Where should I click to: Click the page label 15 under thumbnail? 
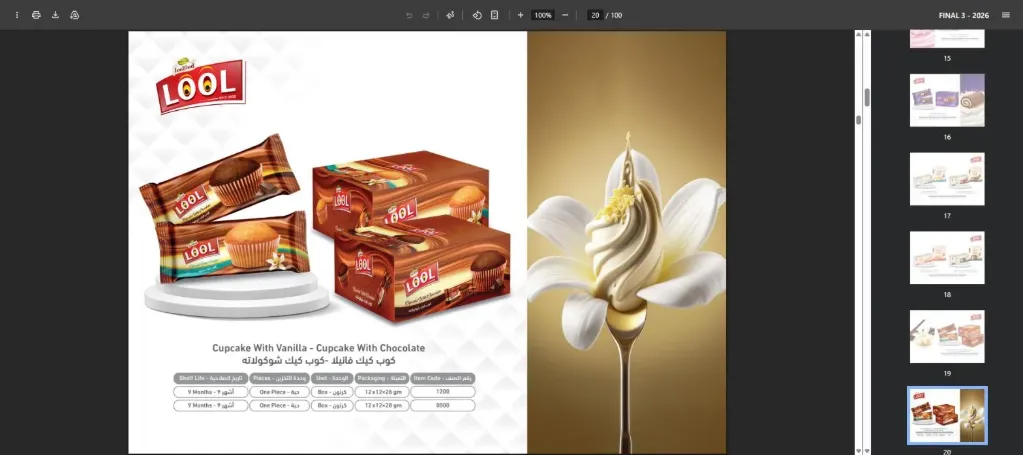pos(947,58)
